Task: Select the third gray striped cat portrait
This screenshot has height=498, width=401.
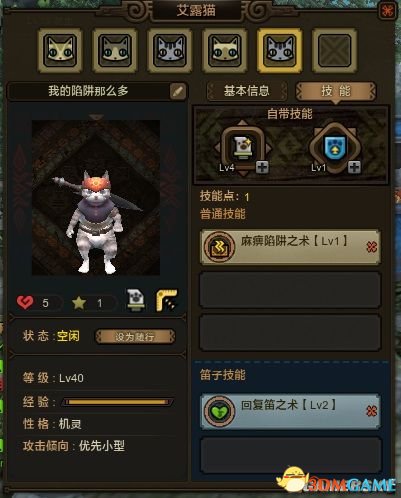Action: tap(170, 51)
